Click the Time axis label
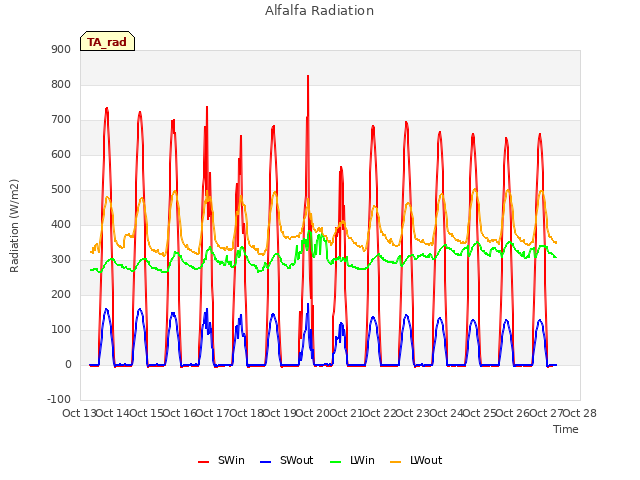 click(x=566, y=429)
